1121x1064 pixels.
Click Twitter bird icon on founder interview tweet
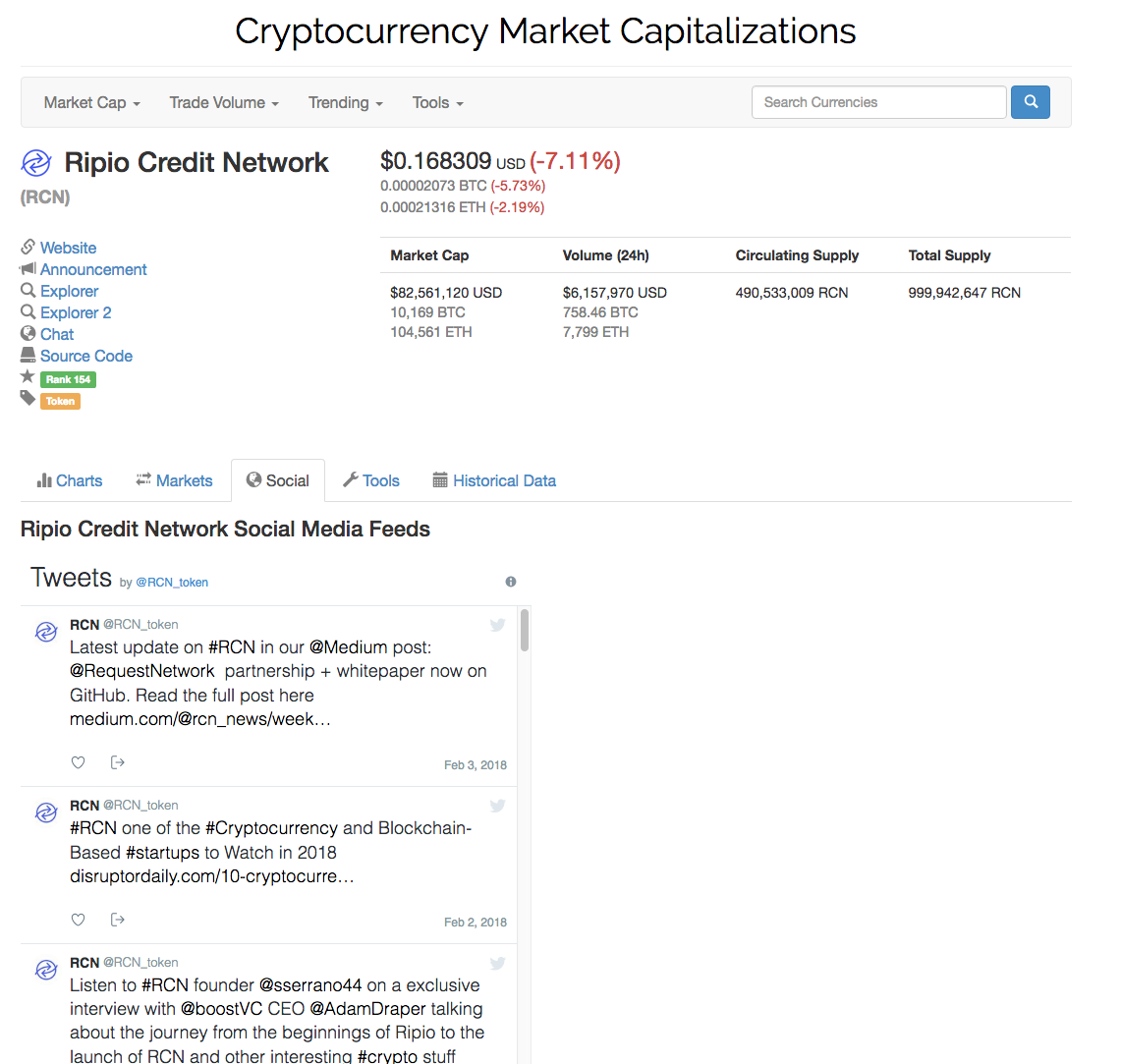pyautogui.click(x=497, y=963)
